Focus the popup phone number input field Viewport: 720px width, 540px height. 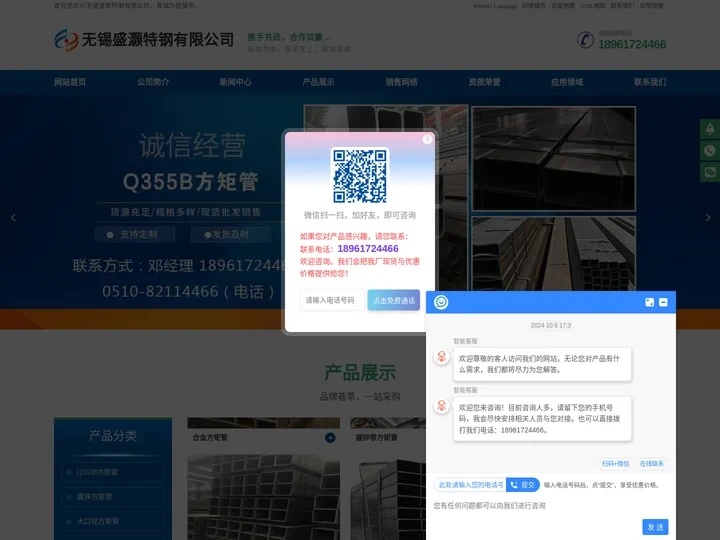tap(332, 300)
